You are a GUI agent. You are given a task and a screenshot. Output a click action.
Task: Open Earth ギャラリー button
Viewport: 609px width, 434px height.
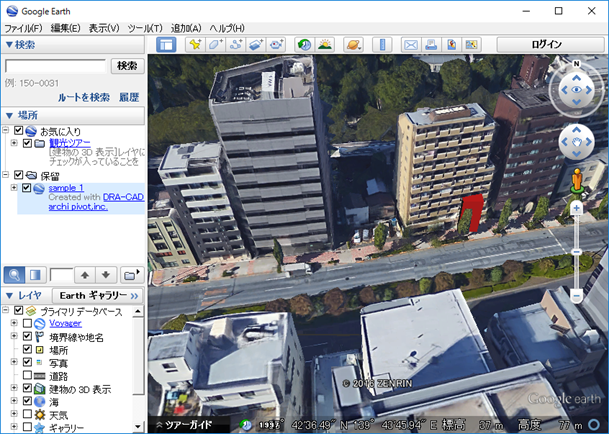(x=98, y=296)
